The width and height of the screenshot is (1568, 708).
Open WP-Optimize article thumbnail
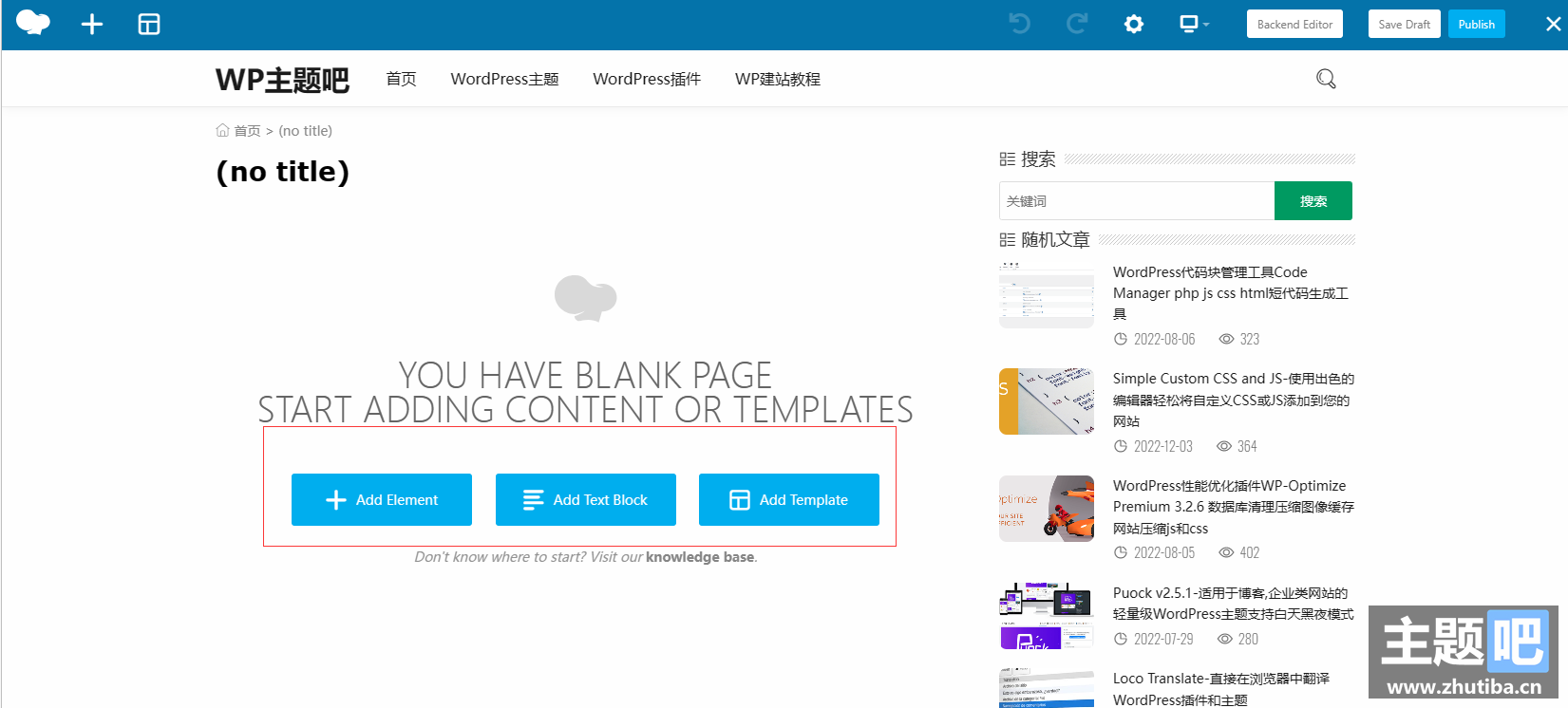(1047, 509)
